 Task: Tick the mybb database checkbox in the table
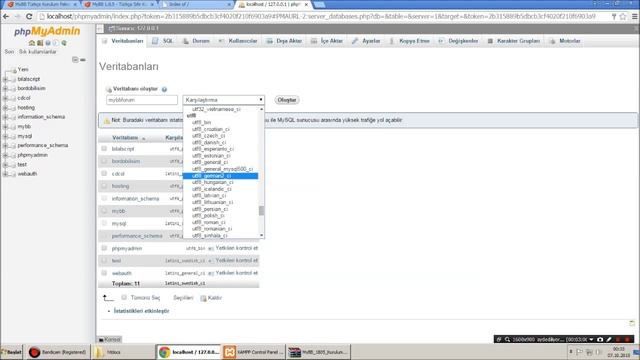pyautogui.click(x=104, y=211)
